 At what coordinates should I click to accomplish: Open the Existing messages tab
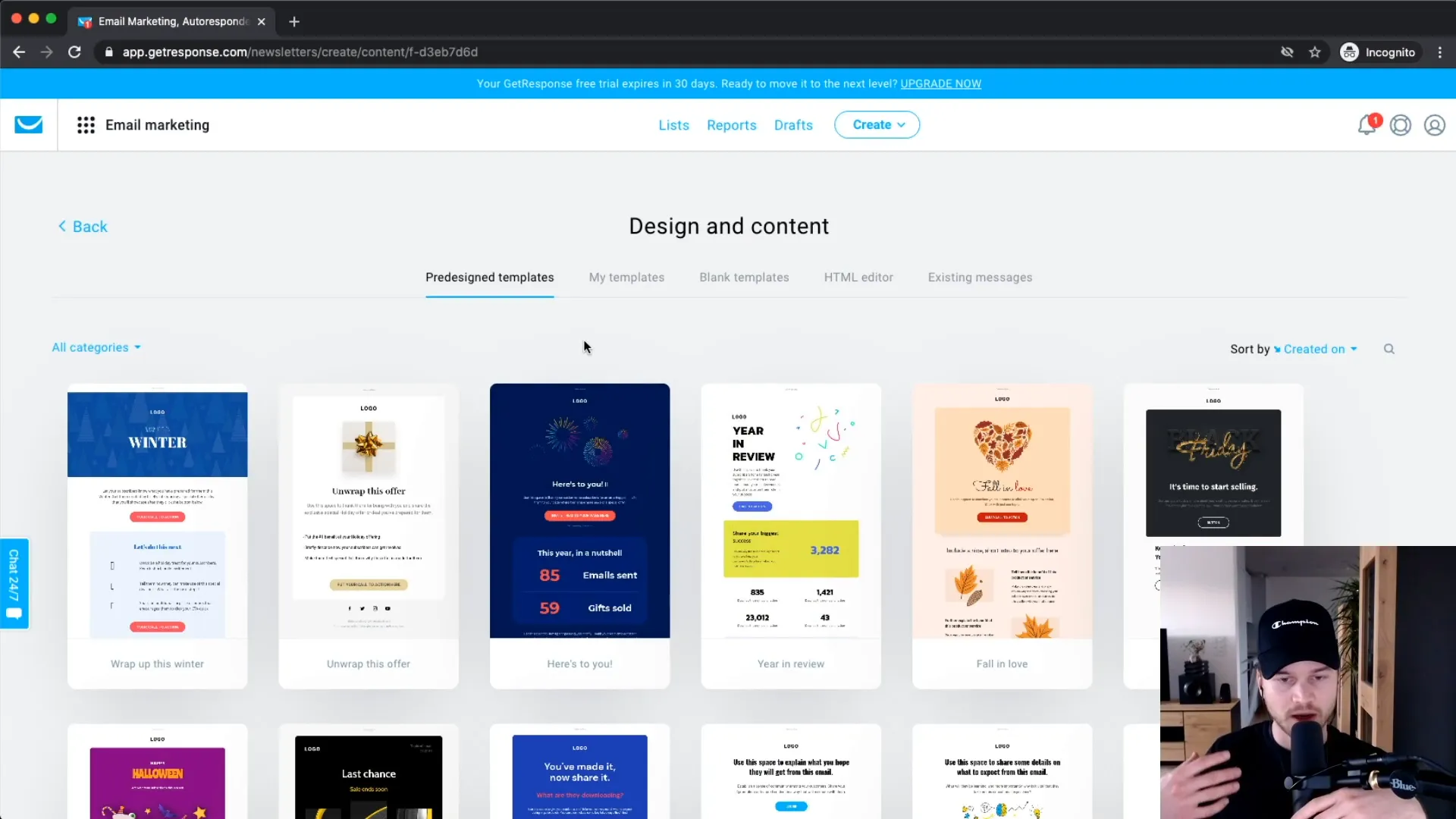980,277
